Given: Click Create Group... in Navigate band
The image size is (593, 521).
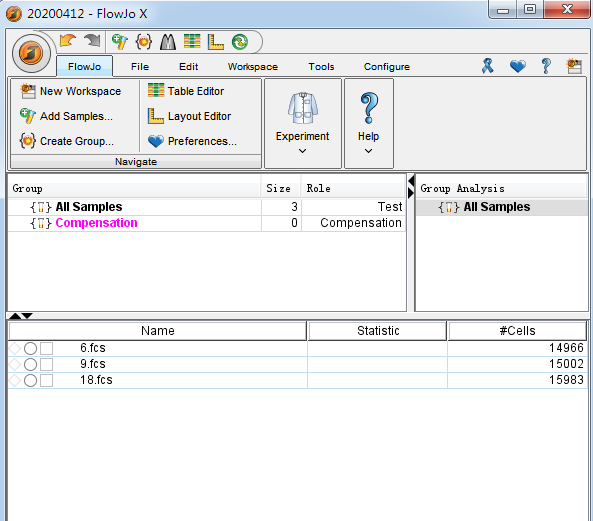Looking at the screenshot, I should tap(67, 141).
